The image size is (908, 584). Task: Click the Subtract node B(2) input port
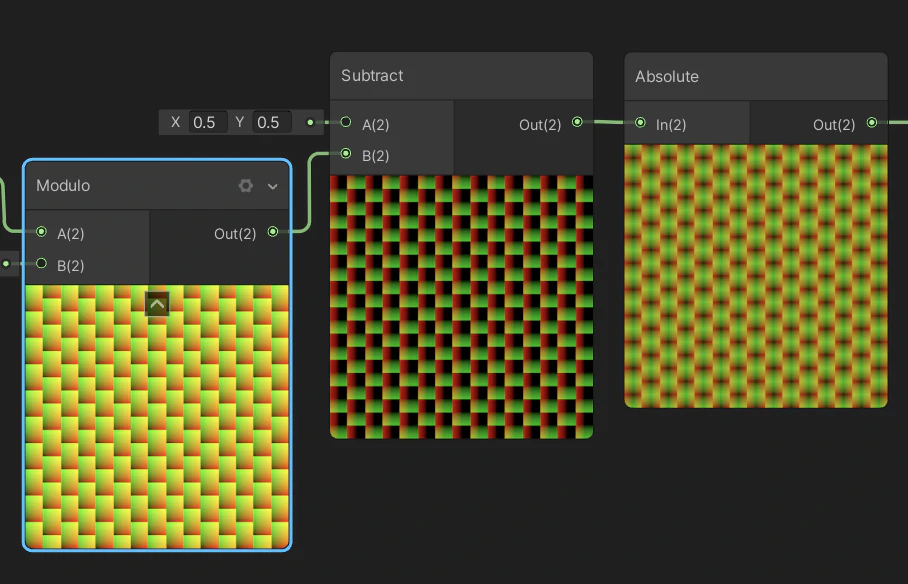346,154
